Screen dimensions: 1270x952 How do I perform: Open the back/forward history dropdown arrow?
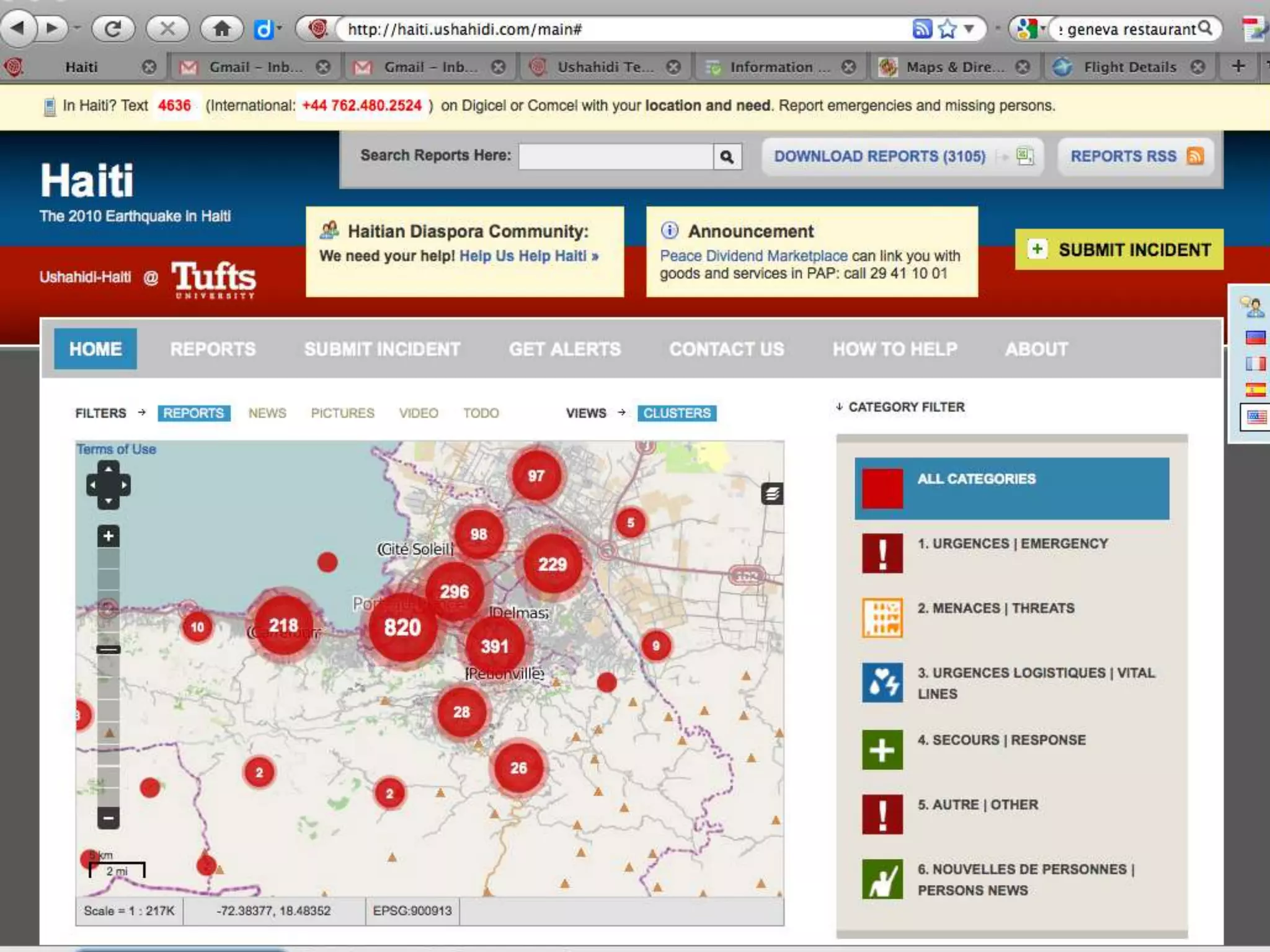[77, 29]
